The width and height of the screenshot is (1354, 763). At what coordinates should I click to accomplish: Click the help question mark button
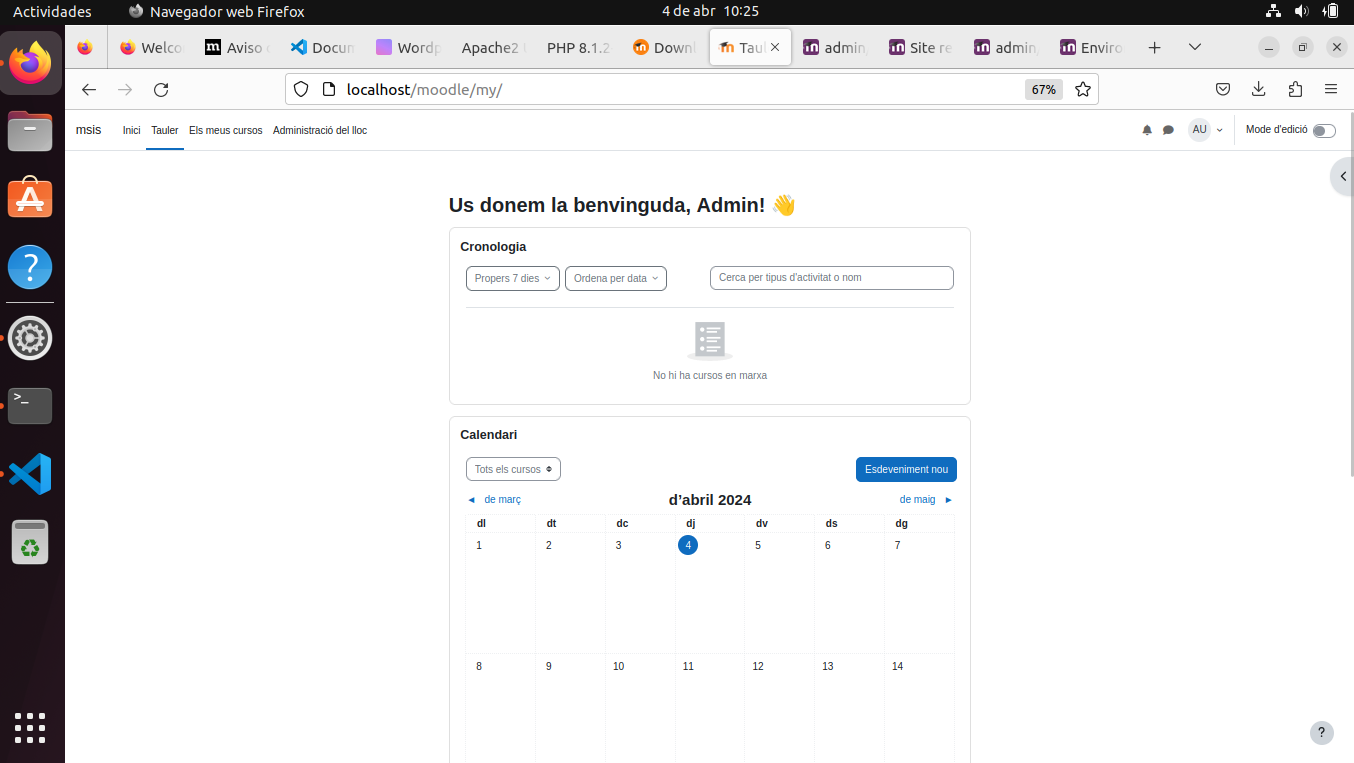coord(1321,732)
